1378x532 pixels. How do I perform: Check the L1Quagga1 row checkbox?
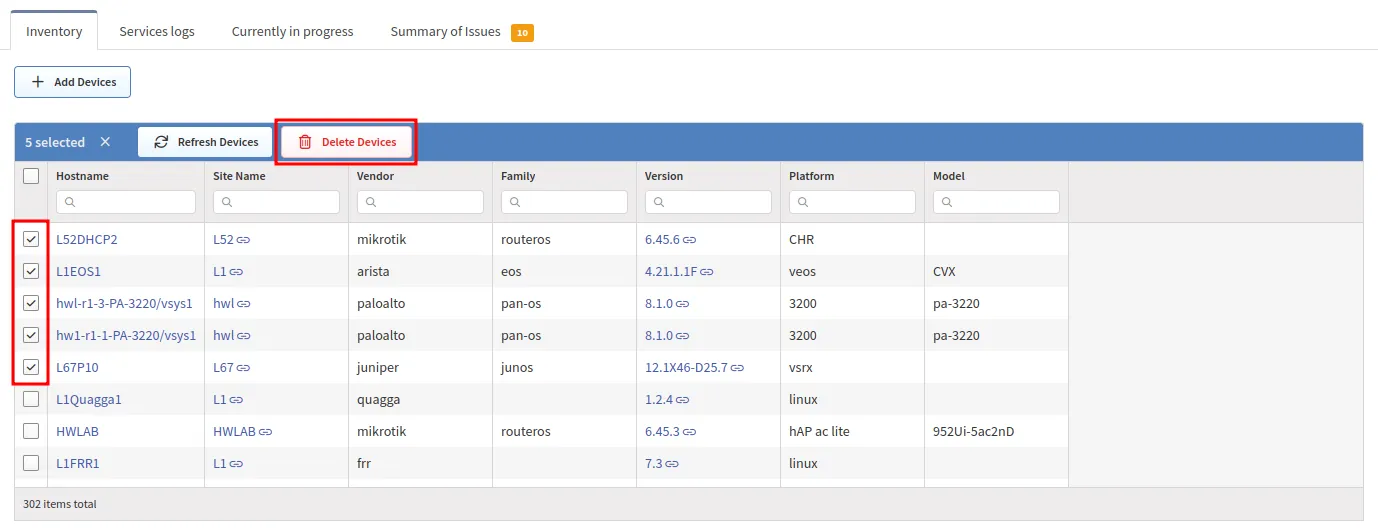pyautogui.click(x=31, y=399)
